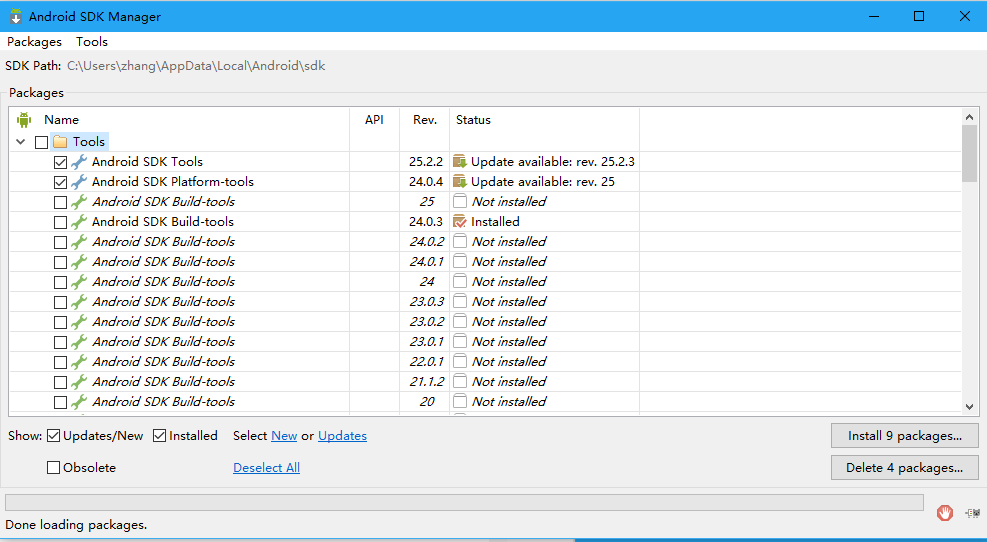The width and height of the screenshot is (987, 542).
Task: Check installed Build-tools 24.0.3 checkbox
Action: (60, 222)
